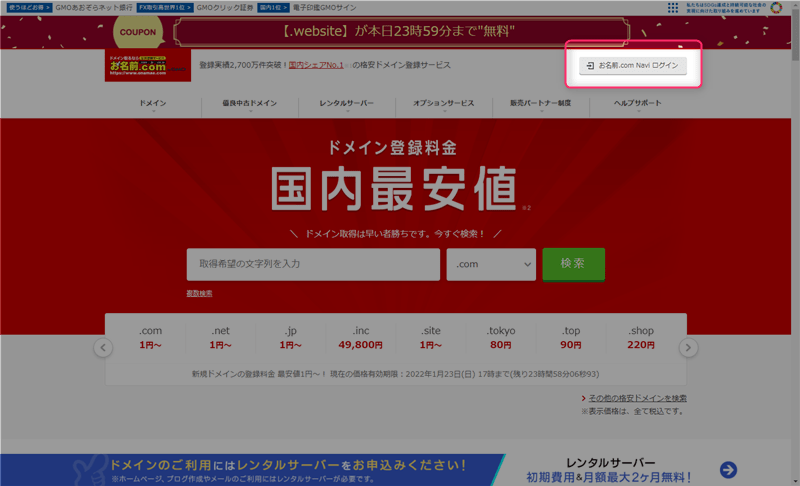Click the blue レンタルサーバー application banner

click(253, 470)
